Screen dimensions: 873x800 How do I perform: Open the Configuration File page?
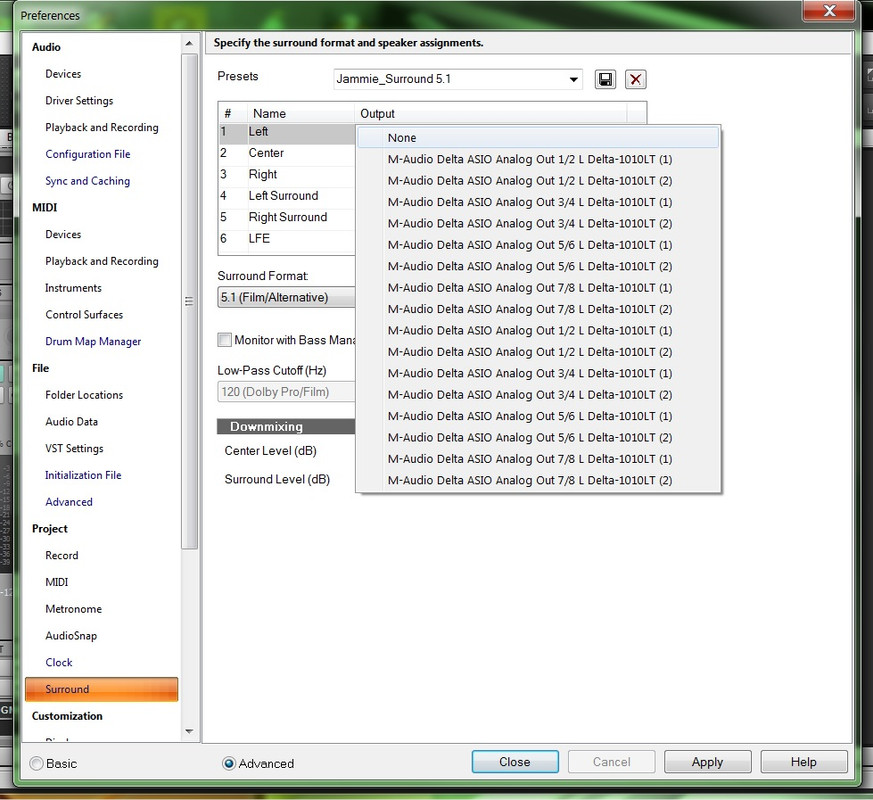click(x=87, y=154)
